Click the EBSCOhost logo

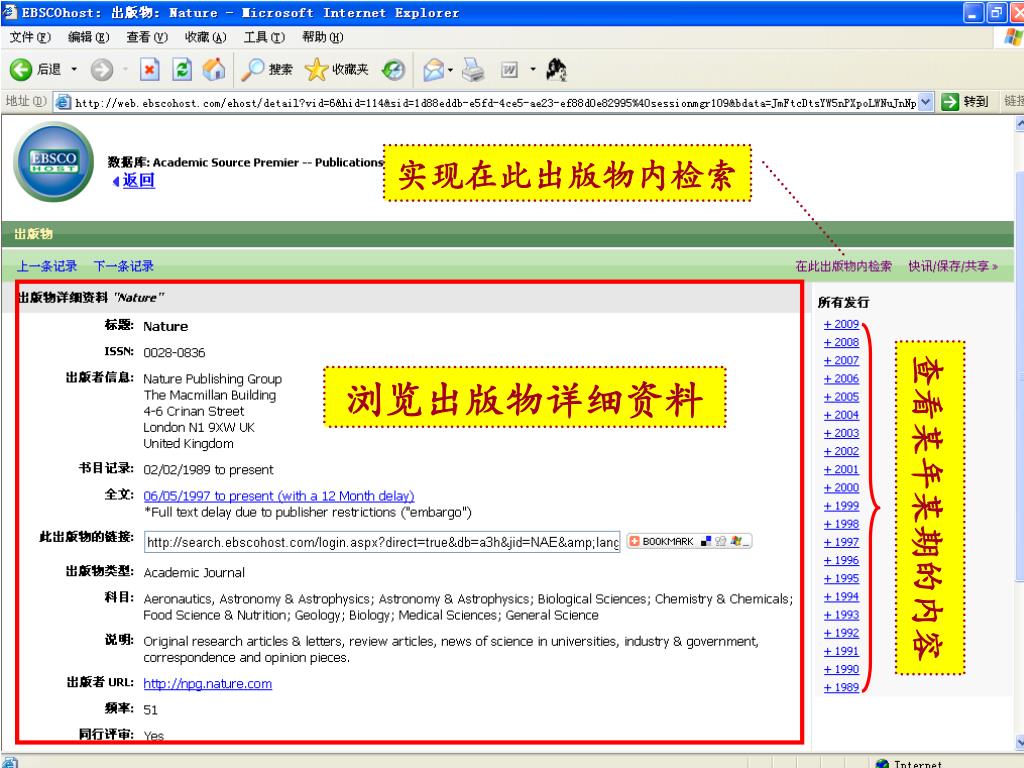pyautogui.click(x=54, y=161)
